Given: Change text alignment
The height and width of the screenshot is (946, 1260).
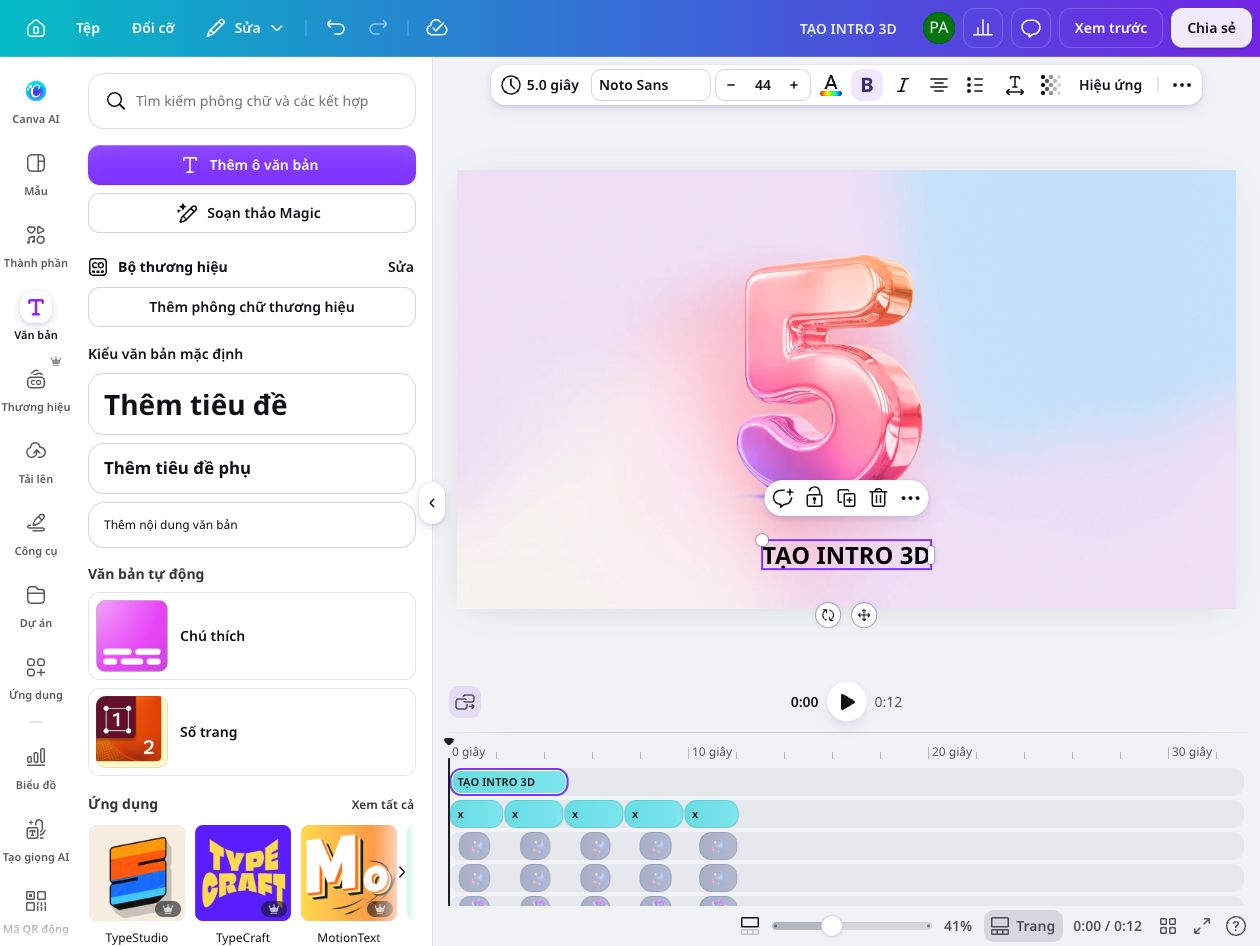Looking at the screenshot, I should 939,85.
